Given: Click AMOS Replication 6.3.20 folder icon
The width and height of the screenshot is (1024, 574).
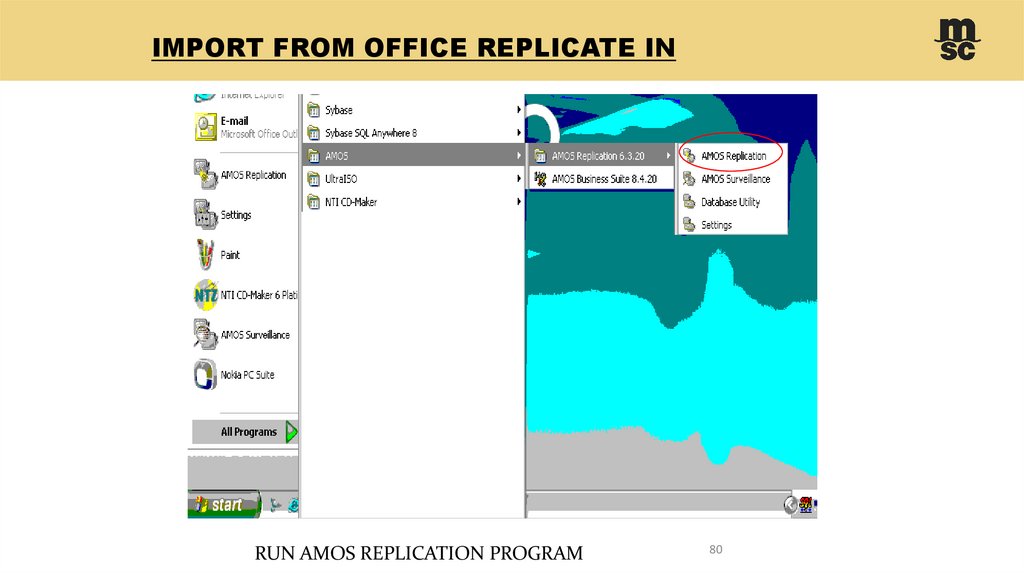Looking at the screenshot, I should 540,155.
